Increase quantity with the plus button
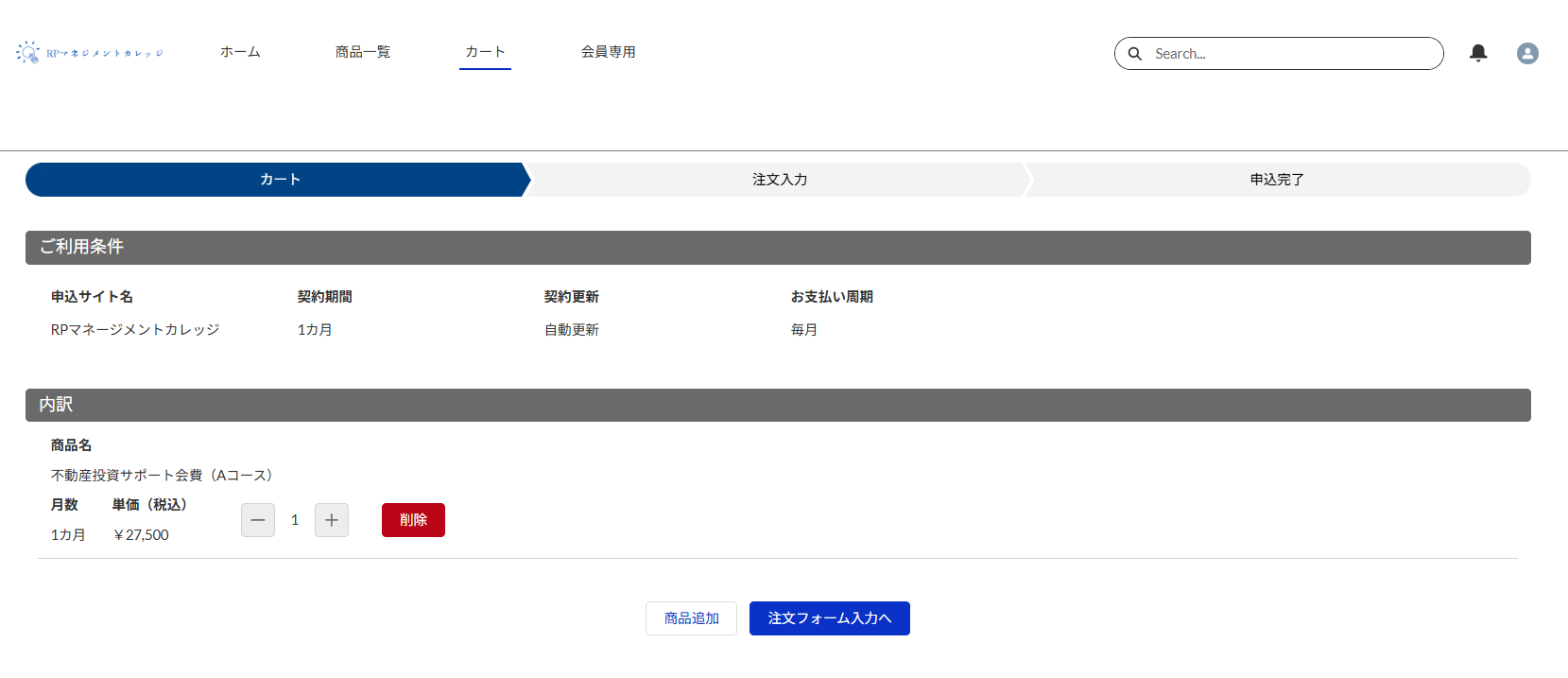This screenshot has height=678, width=1568. pyautogui.click(x=332, y=520)
